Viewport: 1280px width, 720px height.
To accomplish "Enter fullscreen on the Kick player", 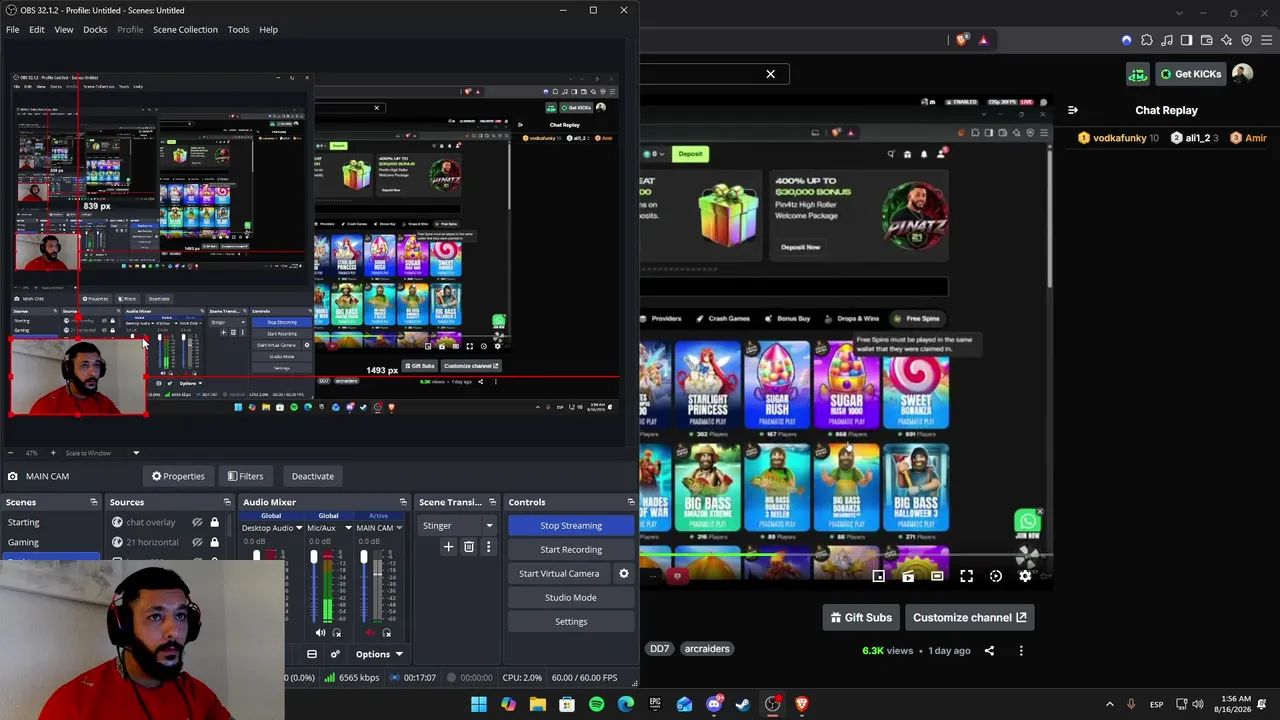I will coord(966,576).
